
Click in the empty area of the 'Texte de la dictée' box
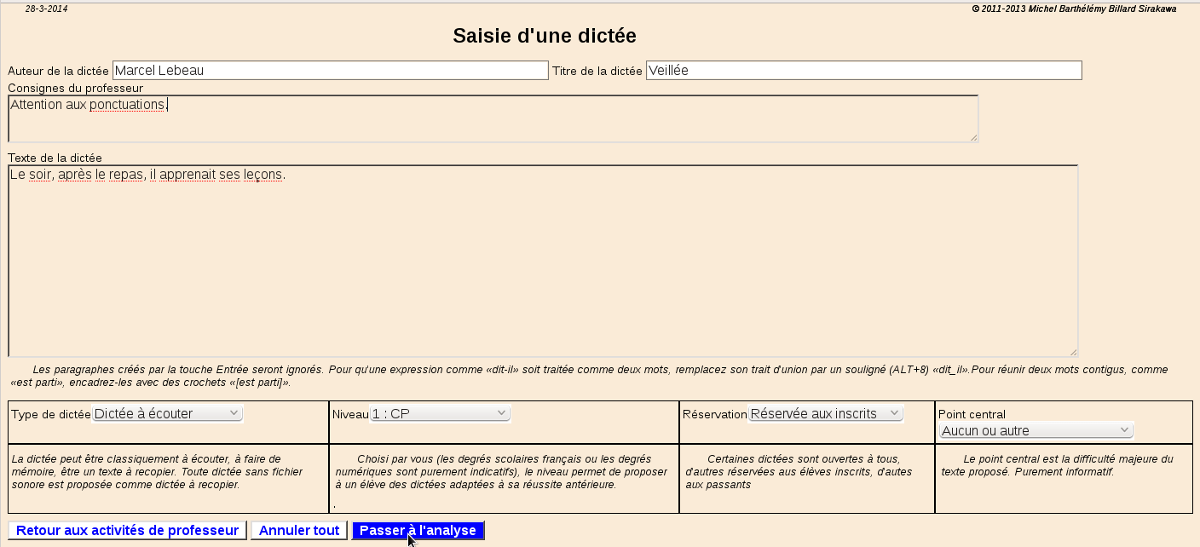pos(542,270)
